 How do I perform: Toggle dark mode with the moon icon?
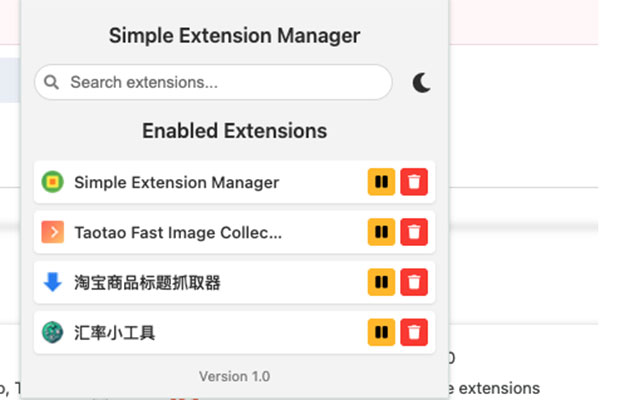point(421,82)
